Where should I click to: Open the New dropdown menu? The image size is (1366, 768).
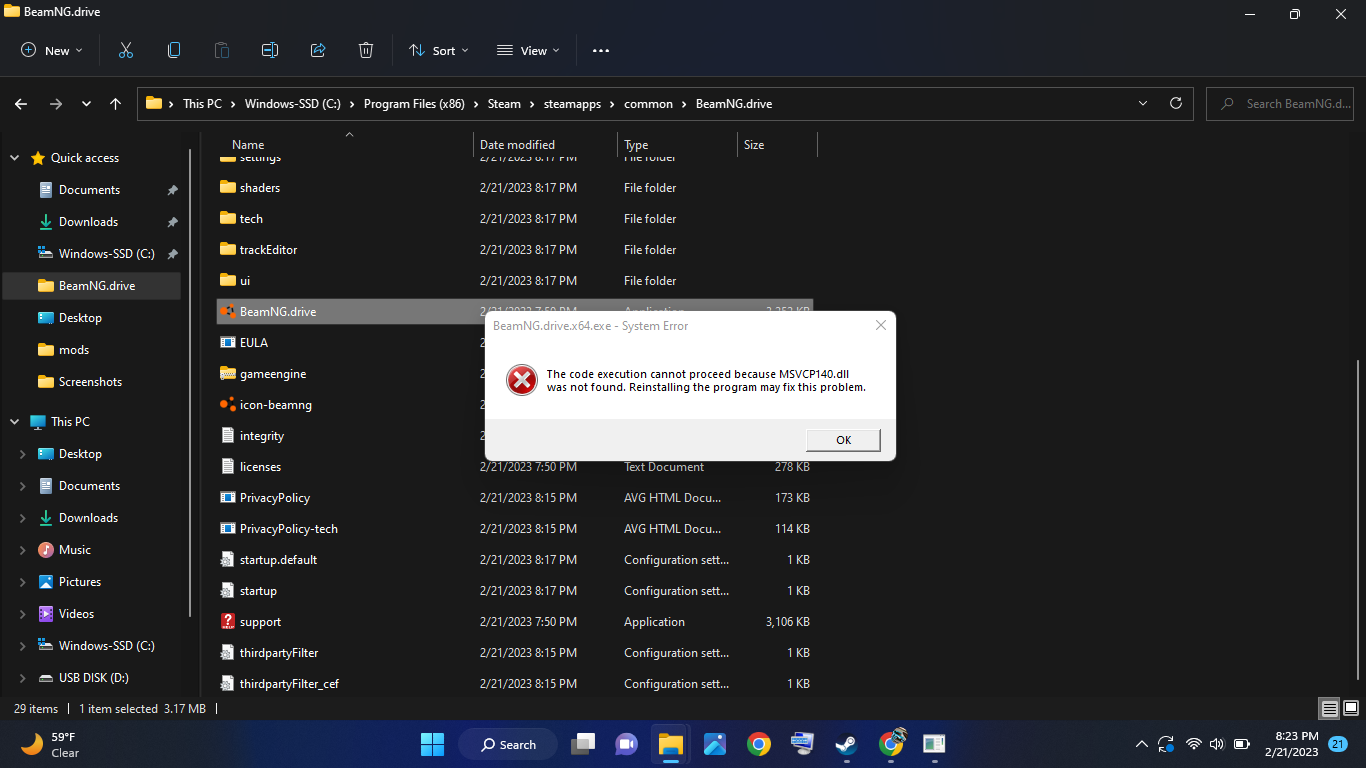pyautogui.click(x=52, y=50)
